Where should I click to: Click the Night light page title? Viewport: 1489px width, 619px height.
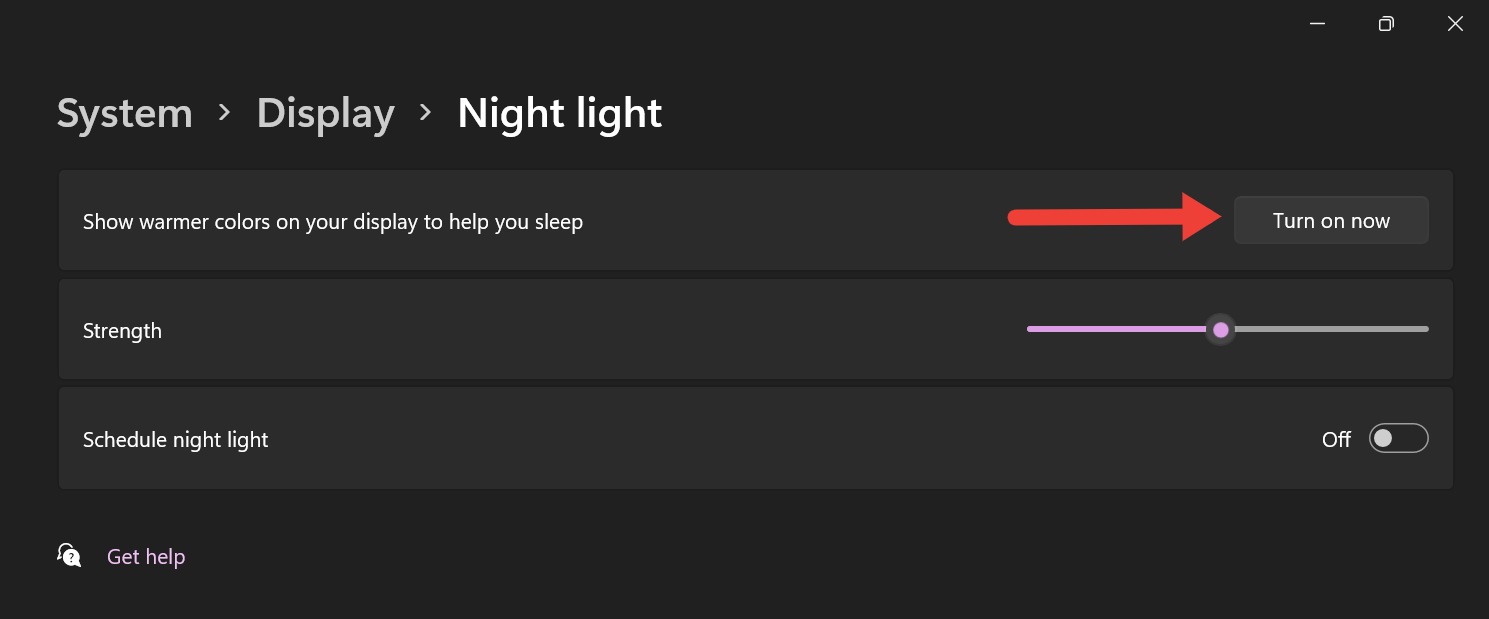559,114
